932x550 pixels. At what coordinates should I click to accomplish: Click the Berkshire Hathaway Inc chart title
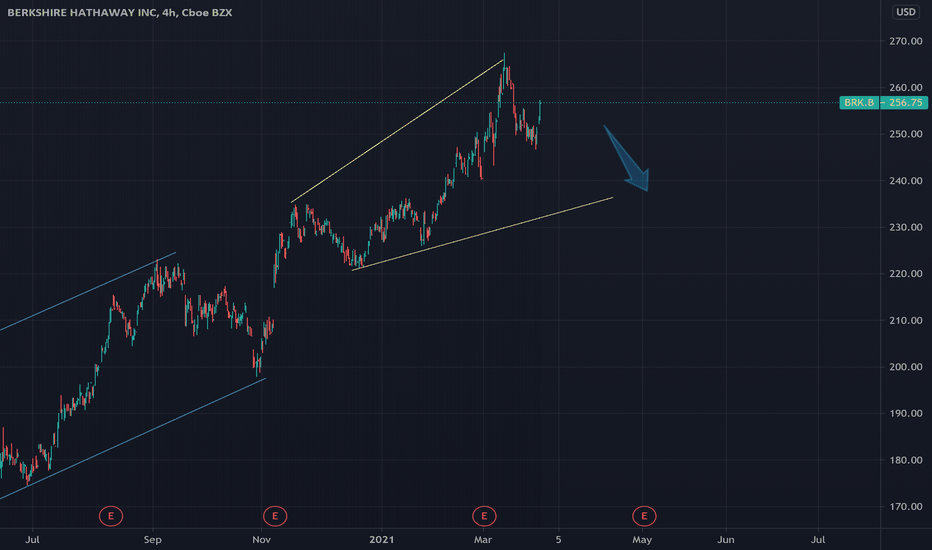(x=119, y=12)
